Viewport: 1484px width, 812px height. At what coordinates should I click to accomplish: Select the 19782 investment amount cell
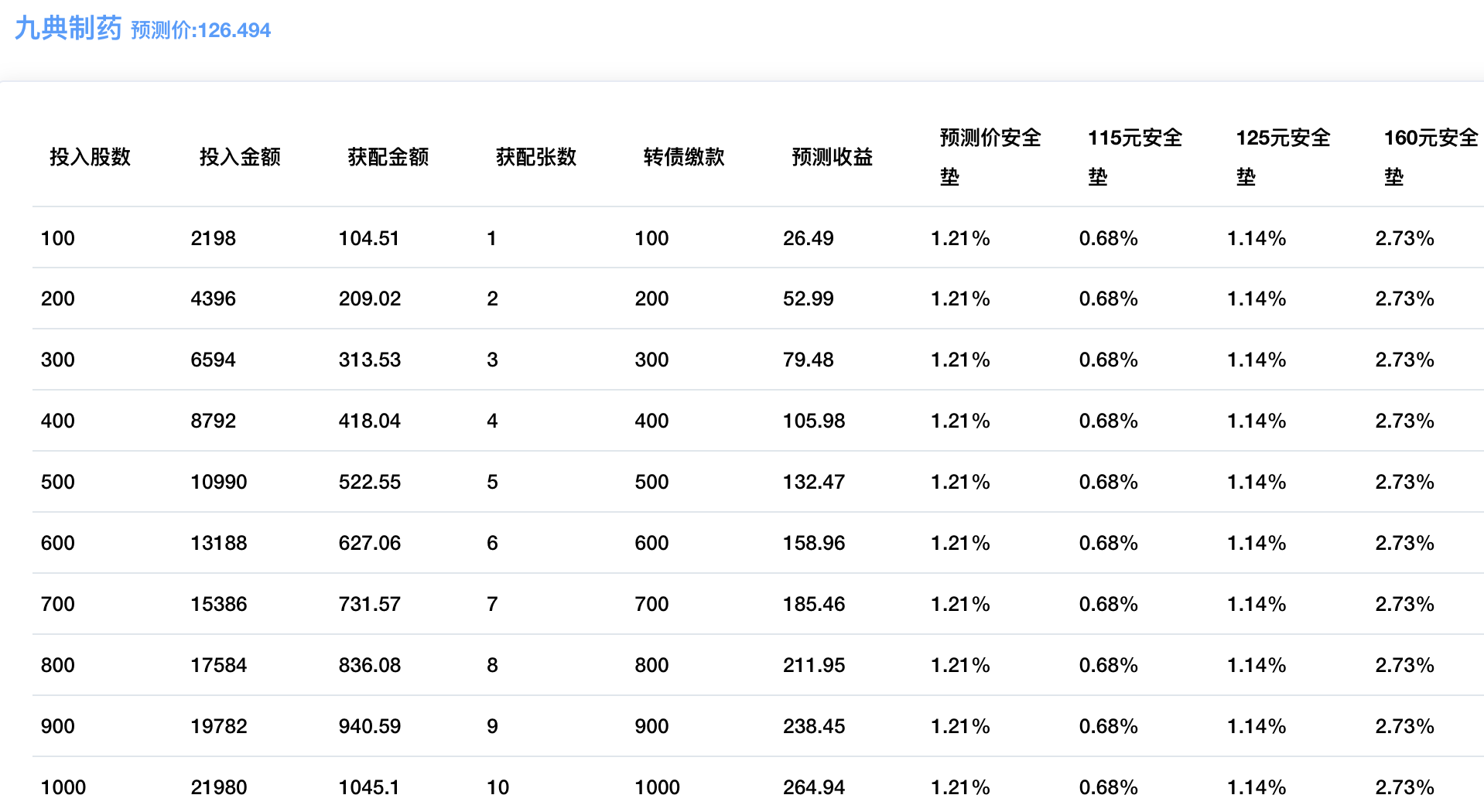(218, 726)
